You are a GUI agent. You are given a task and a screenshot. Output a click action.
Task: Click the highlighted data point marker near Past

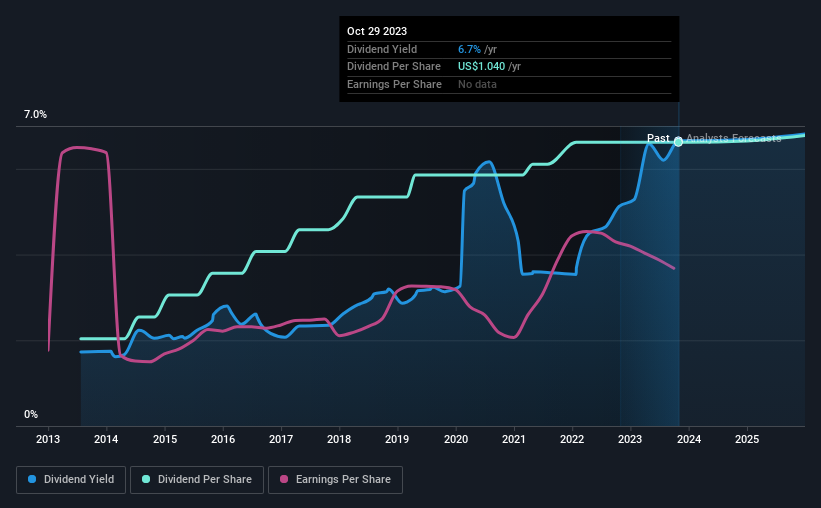678,141
